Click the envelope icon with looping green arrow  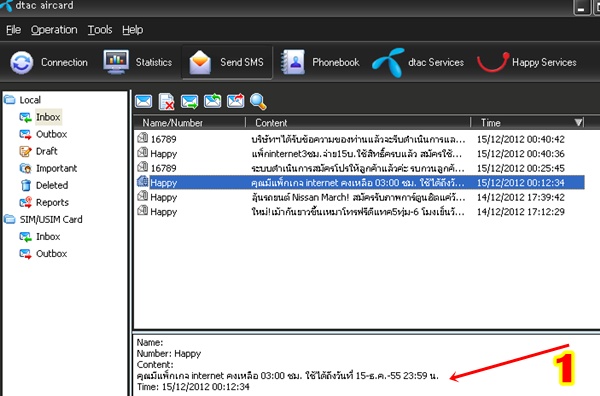coord(212,102)
